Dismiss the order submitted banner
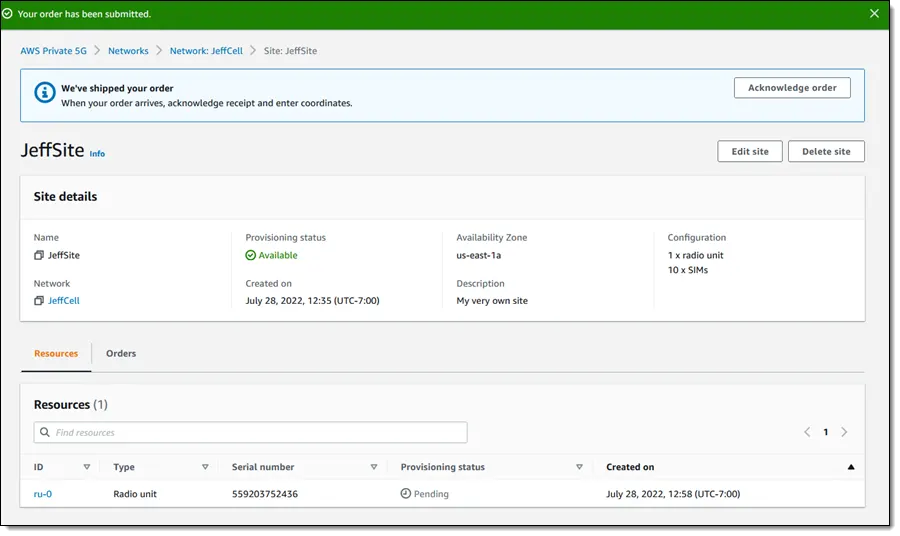The image size is (900, 536). tap(874, 13)
